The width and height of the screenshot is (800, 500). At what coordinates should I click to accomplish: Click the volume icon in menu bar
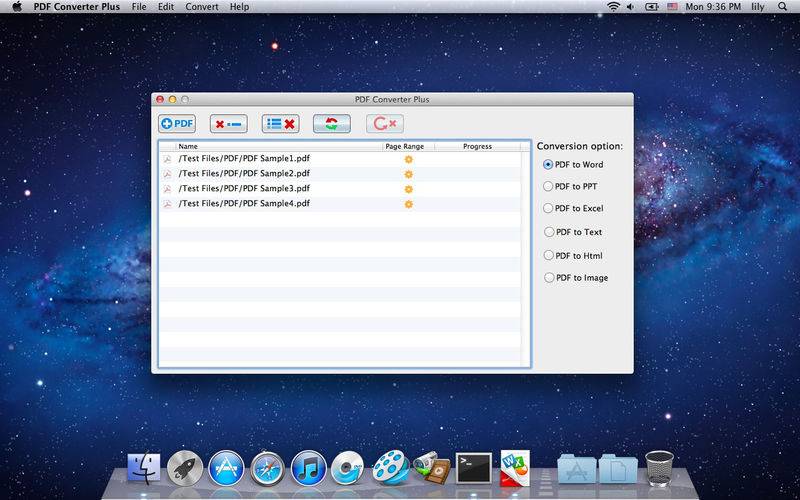pyautogui.click(x=631, y=7)
